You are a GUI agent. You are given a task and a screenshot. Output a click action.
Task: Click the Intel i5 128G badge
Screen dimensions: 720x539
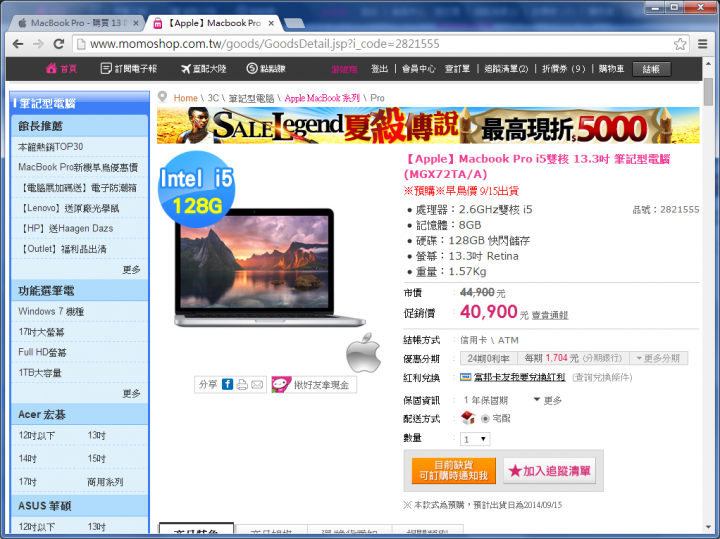(197, 189)
